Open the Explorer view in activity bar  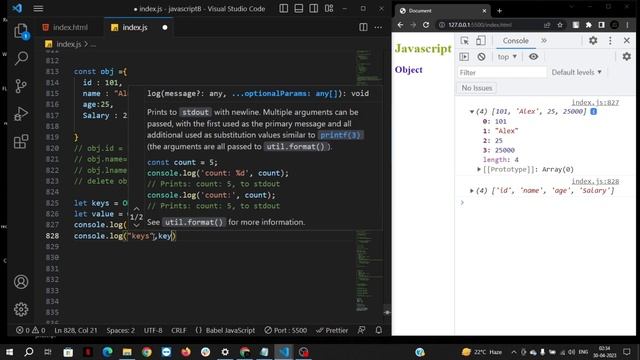point(21,31)
